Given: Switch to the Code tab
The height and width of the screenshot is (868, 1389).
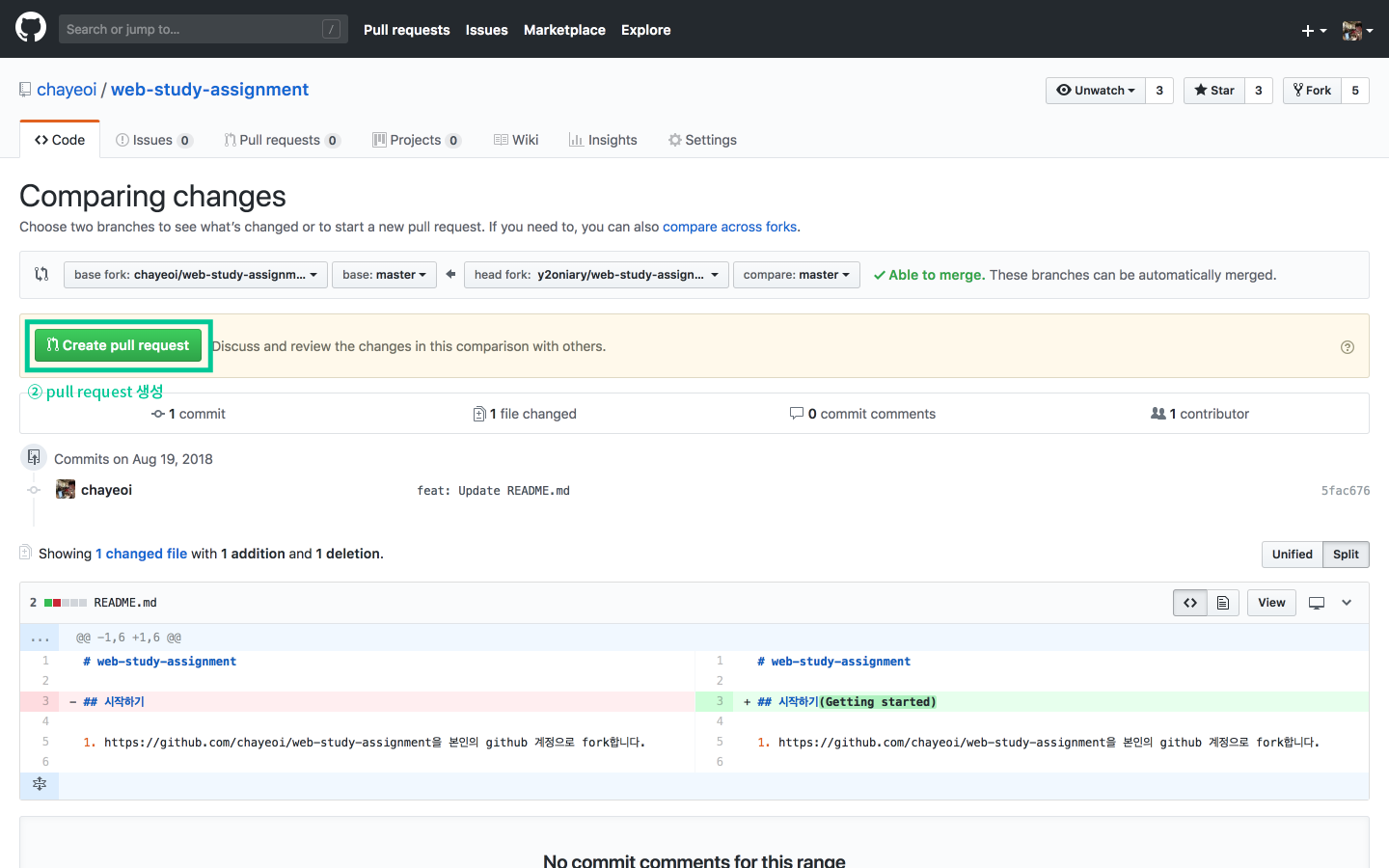Looking at the screenshot, I should [60, 140].
